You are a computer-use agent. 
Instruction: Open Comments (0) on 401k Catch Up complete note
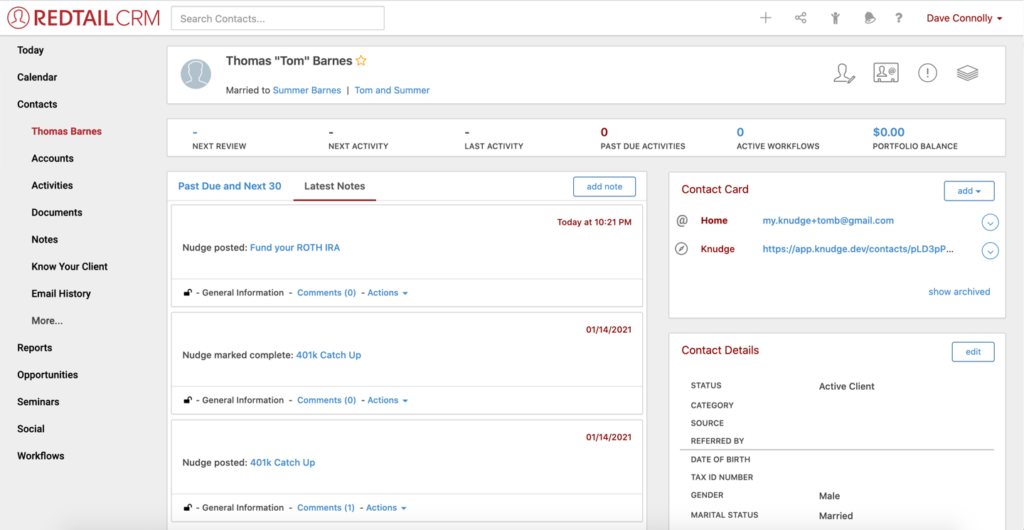point(327,400)
